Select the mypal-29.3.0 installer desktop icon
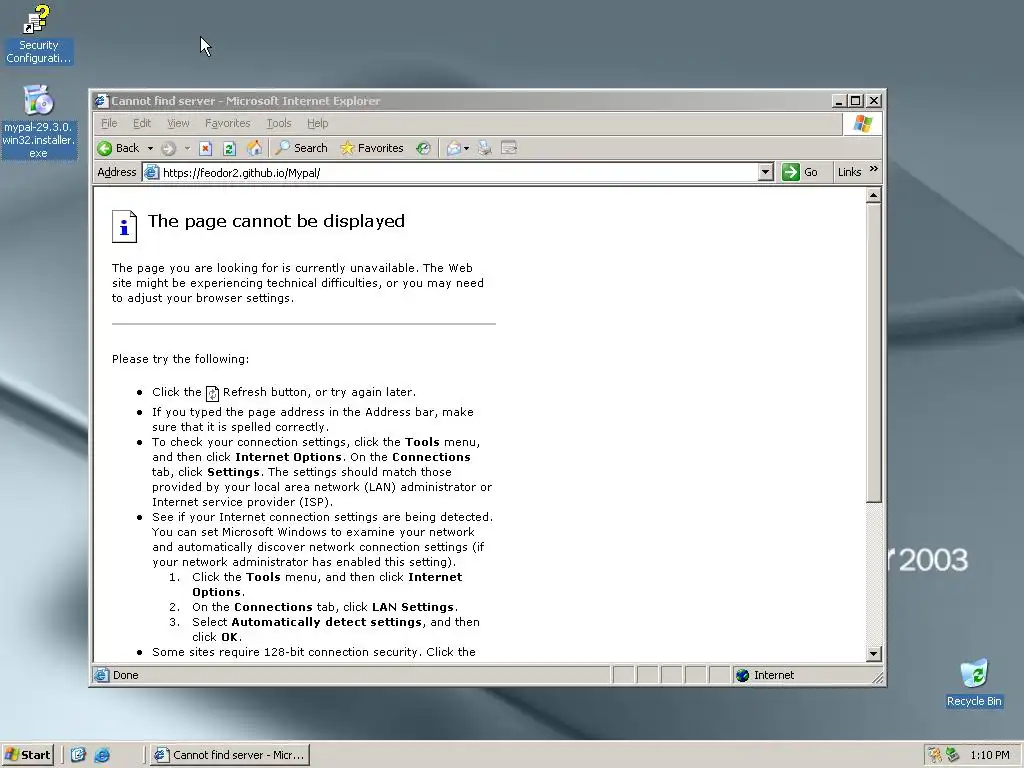The height and width of the screenshot is (768, 1024). (x=38, y=122)
